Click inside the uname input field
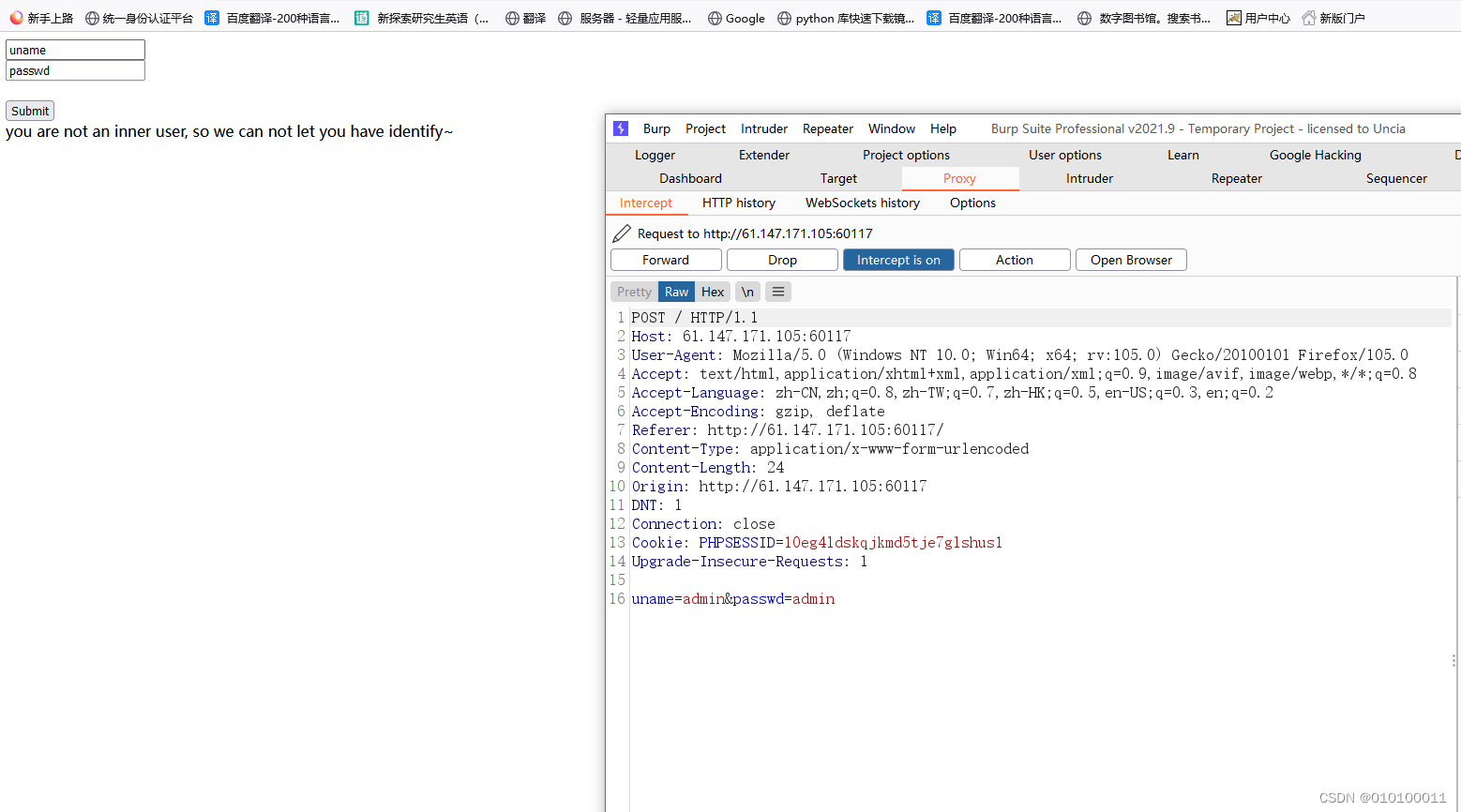1461x812 pixels. [75, 49]
